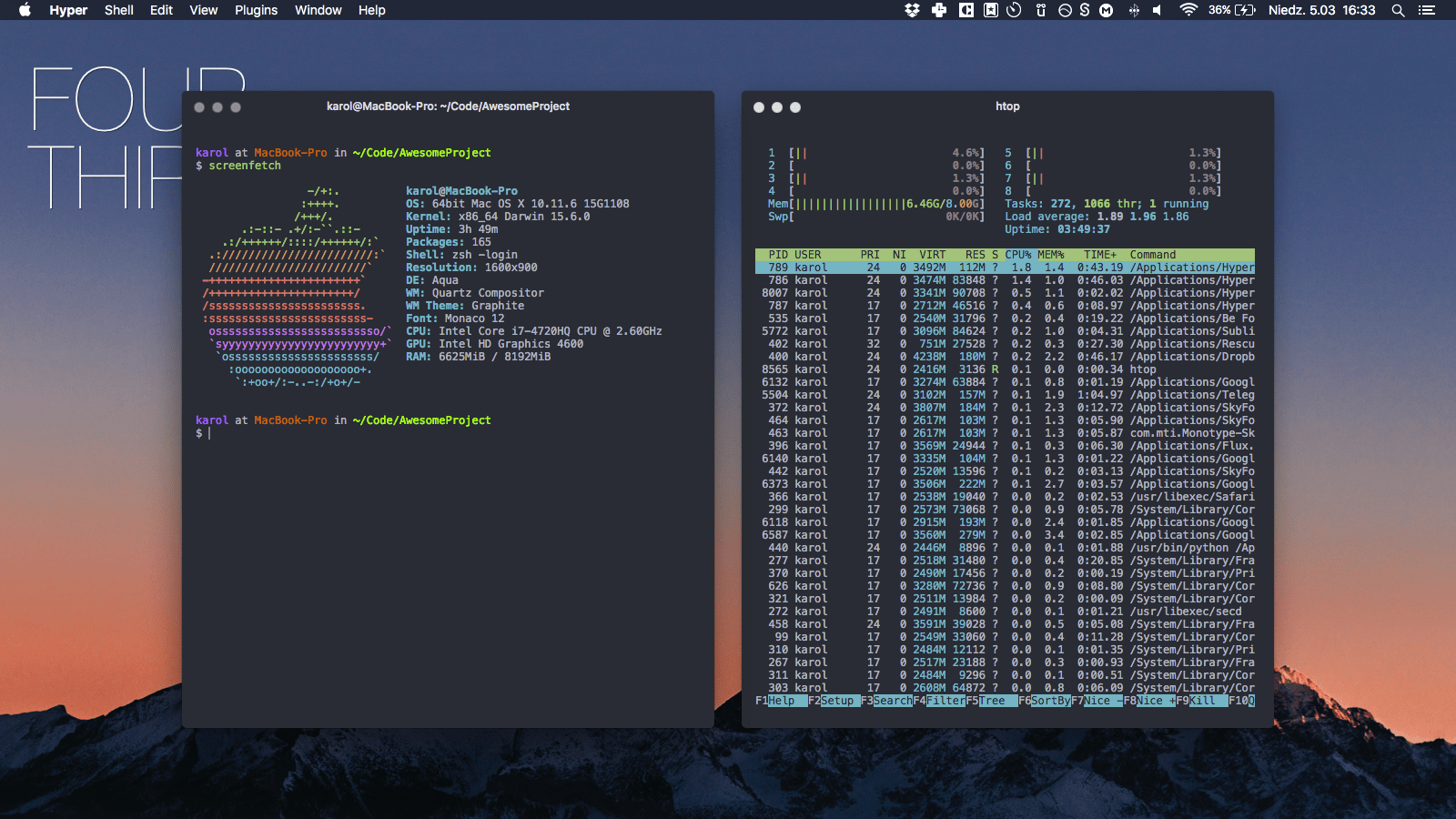1456x819 pixels.
Task: Sort htop by the RES column header
Action: pyautogui.click(x=976, y=255)
